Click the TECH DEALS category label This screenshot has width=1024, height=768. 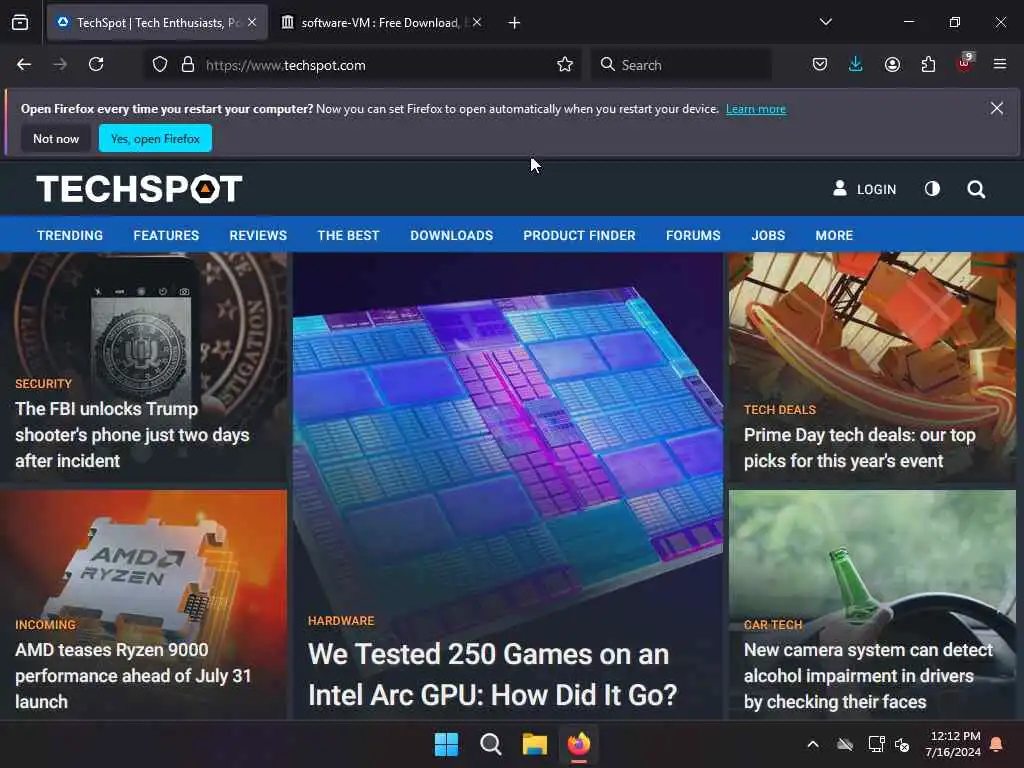point(780,410)
